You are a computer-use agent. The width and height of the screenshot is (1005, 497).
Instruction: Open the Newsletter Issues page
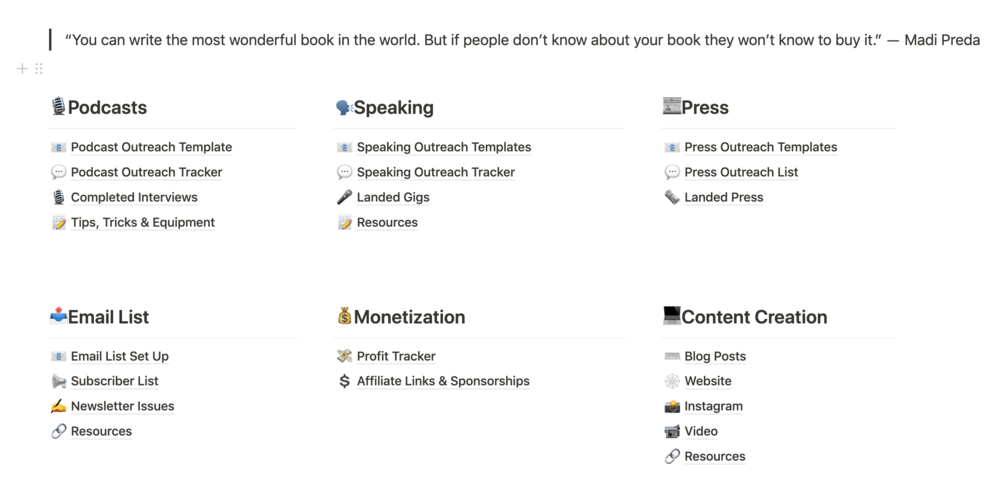tap(122, 407)
